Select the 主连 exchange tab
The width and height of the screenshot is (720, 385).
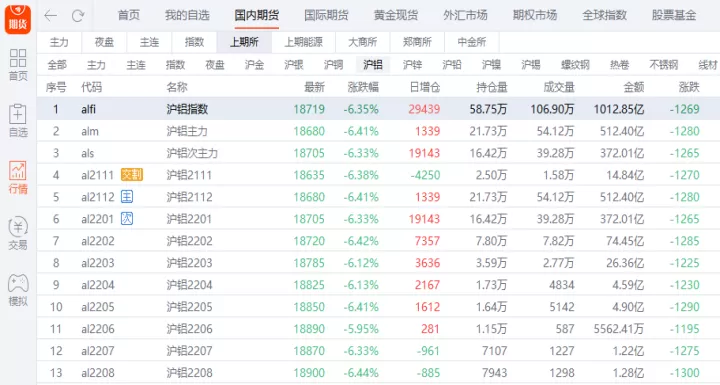149,42
